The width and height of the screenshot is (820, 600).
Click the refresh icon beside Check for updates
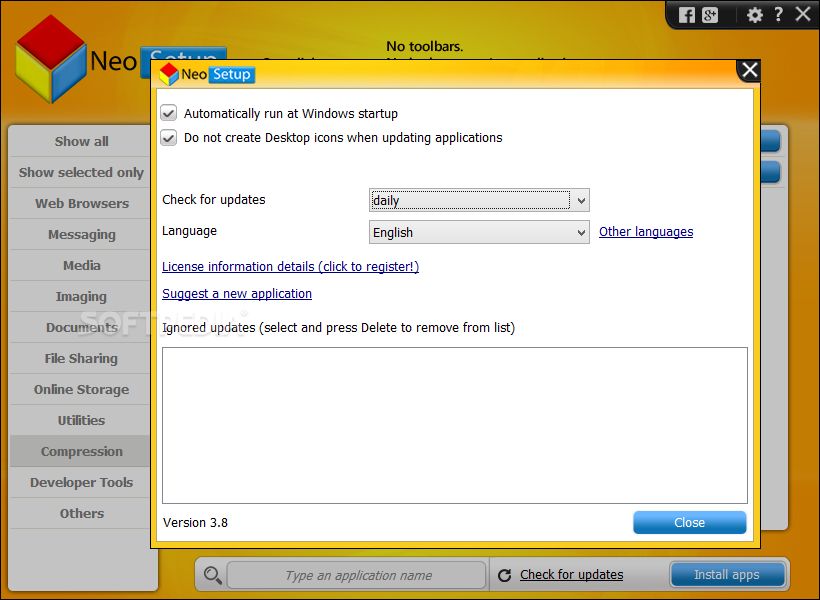[504, 575]
